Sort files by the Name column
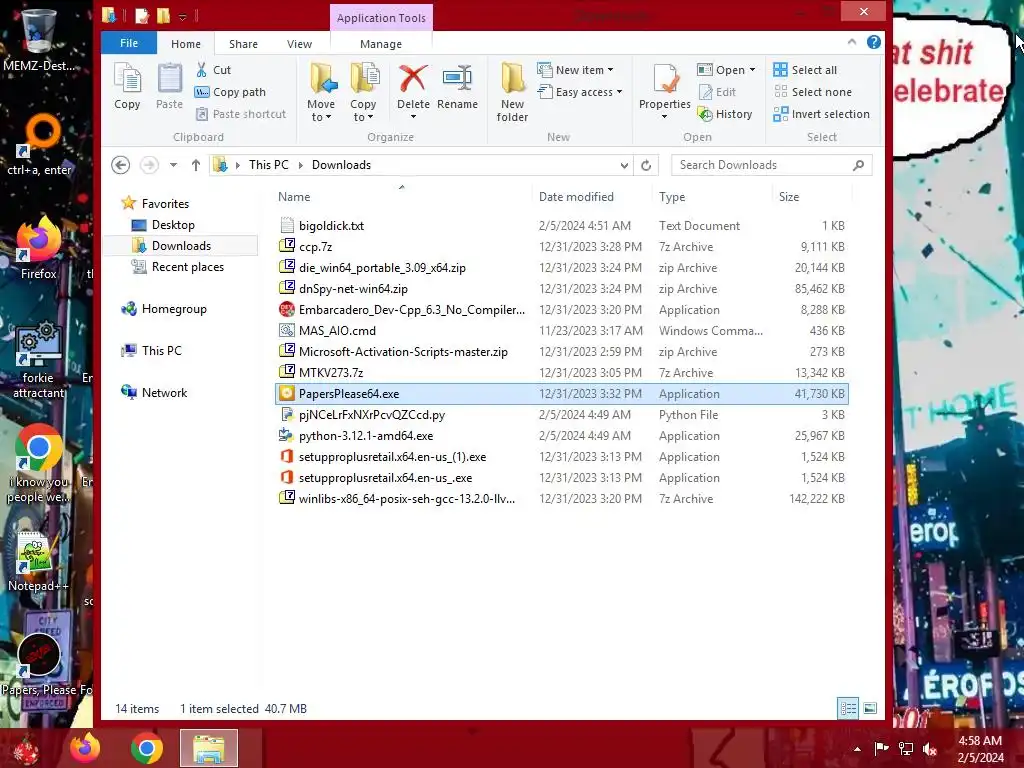Viewport: 1024px width, 768px height. coord(402,197)
